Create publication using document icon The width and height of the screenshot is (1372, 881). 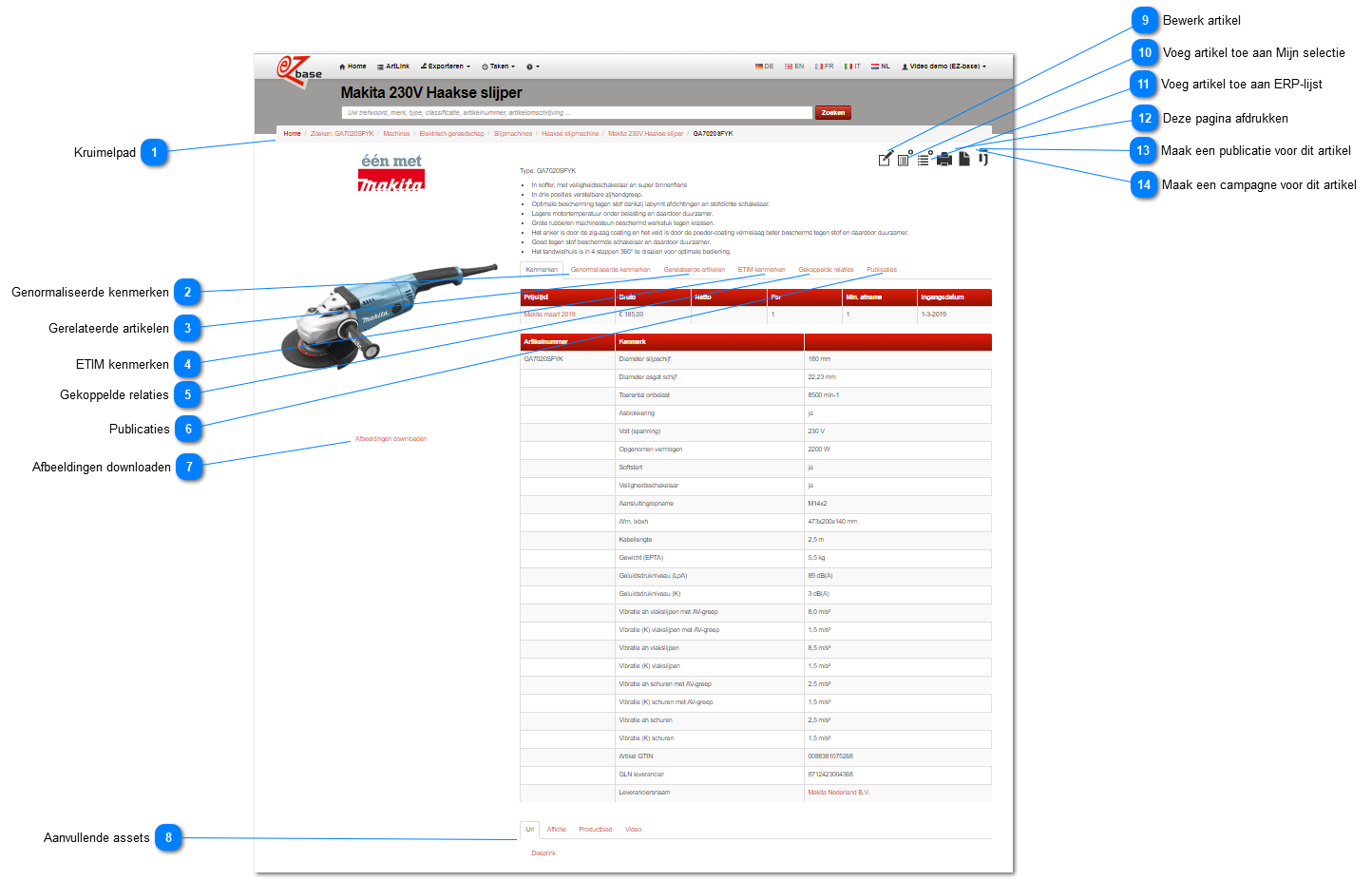pyautogui.click(x=964, y=159)
